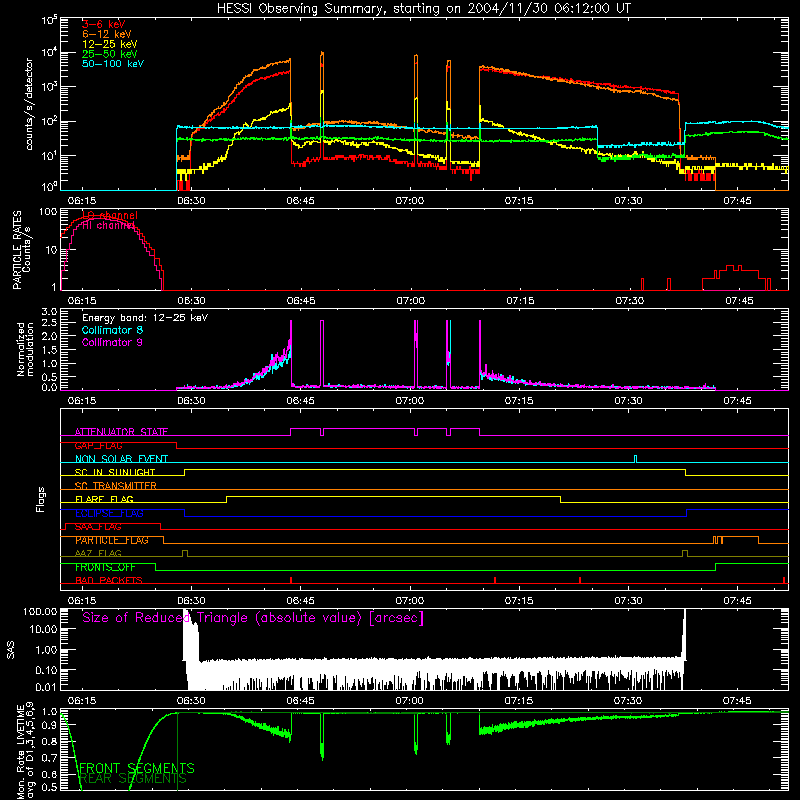This screenshot has width=800, height=800.
Task: Click the 07:00 tick under counts plot
Action: 410,201
